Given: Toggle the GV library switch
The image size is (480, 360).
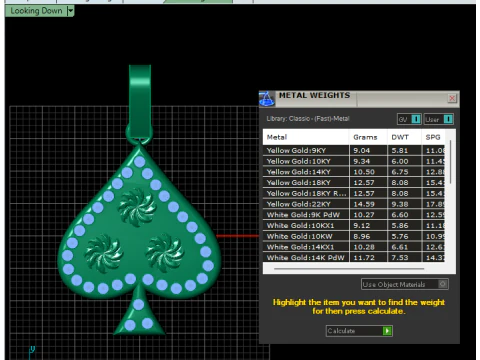Looking at the screenshot, I should tap(416, 119).
